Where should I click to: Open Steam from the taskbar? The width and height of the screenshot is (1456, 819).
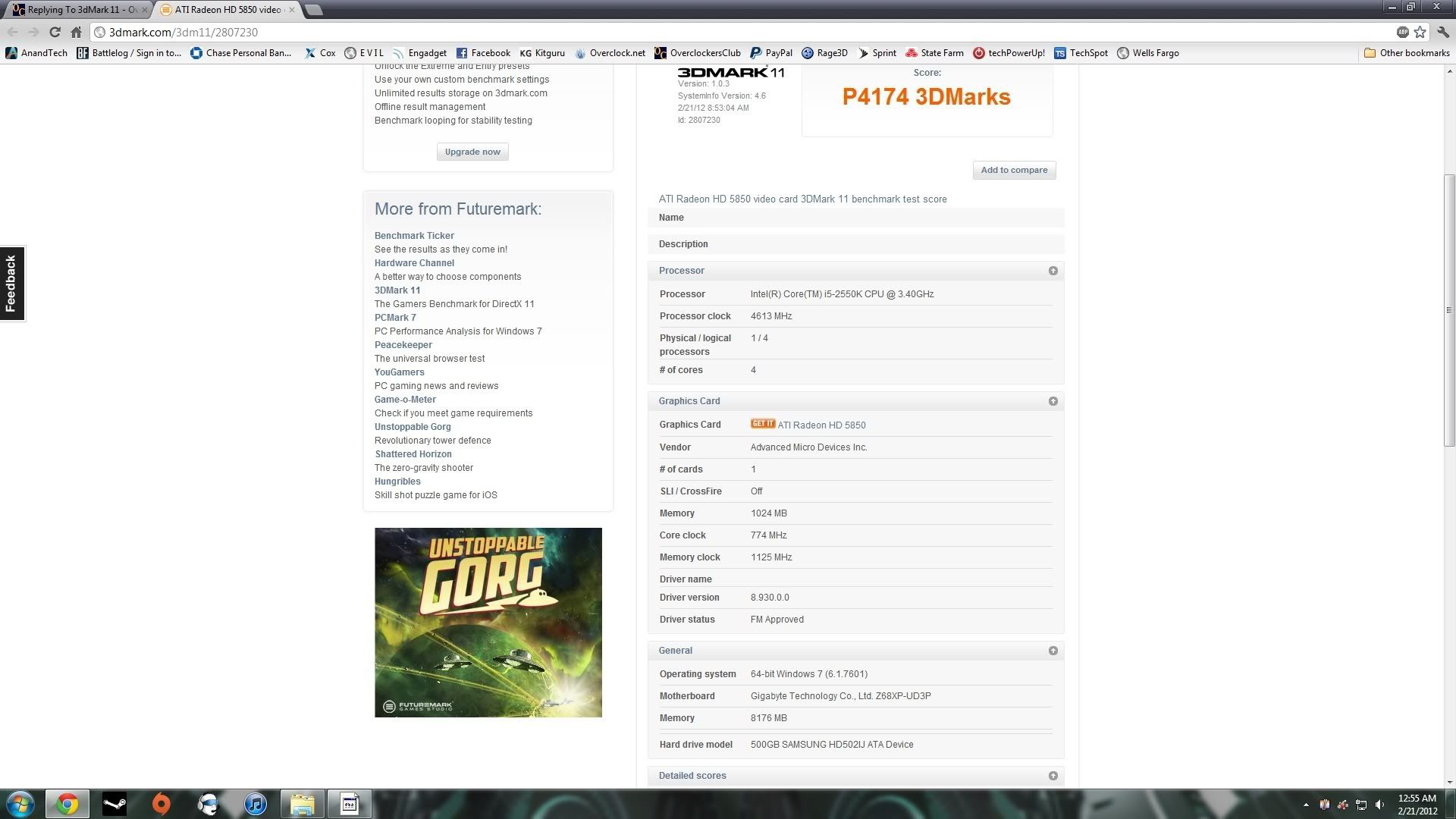(115, 804)
